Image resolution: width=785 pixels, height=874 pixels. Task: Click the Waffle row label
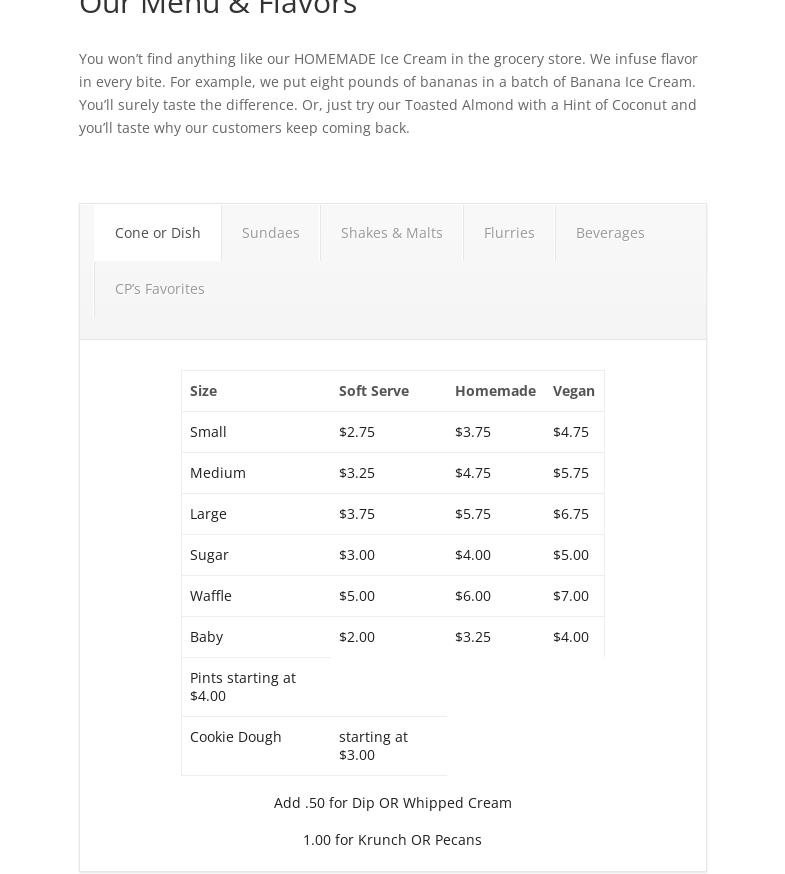pyautogui.click(x=211, y=596)
